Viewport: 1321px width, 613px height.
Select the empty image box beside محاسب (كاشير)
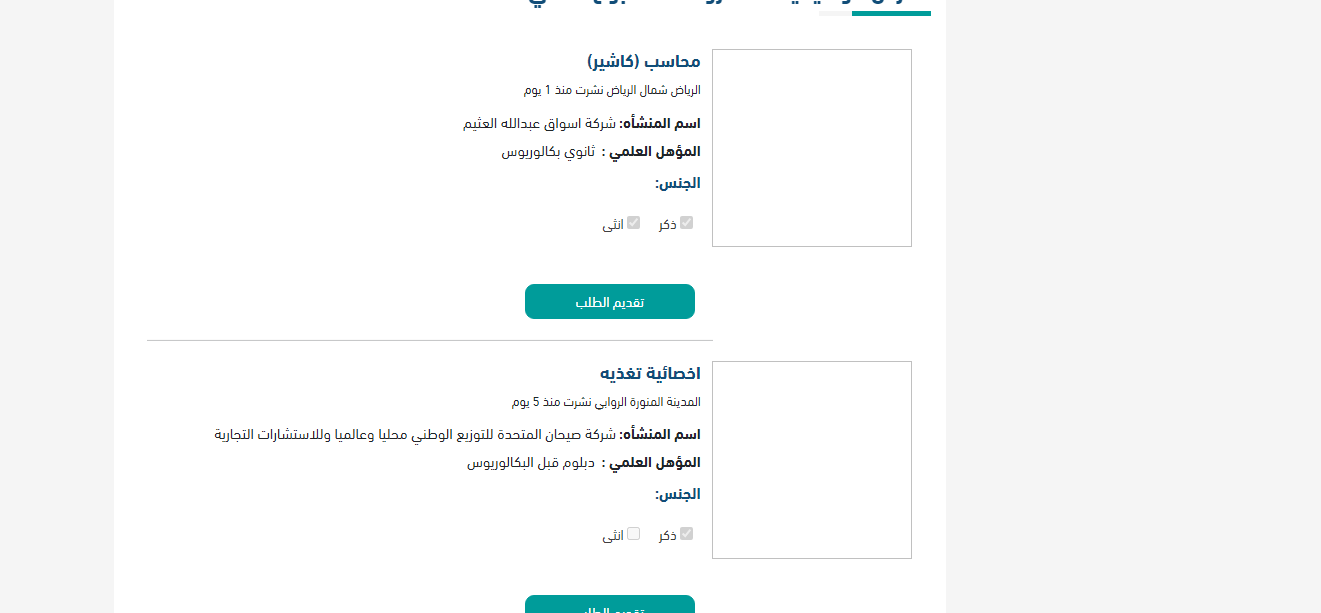[812, 148]
